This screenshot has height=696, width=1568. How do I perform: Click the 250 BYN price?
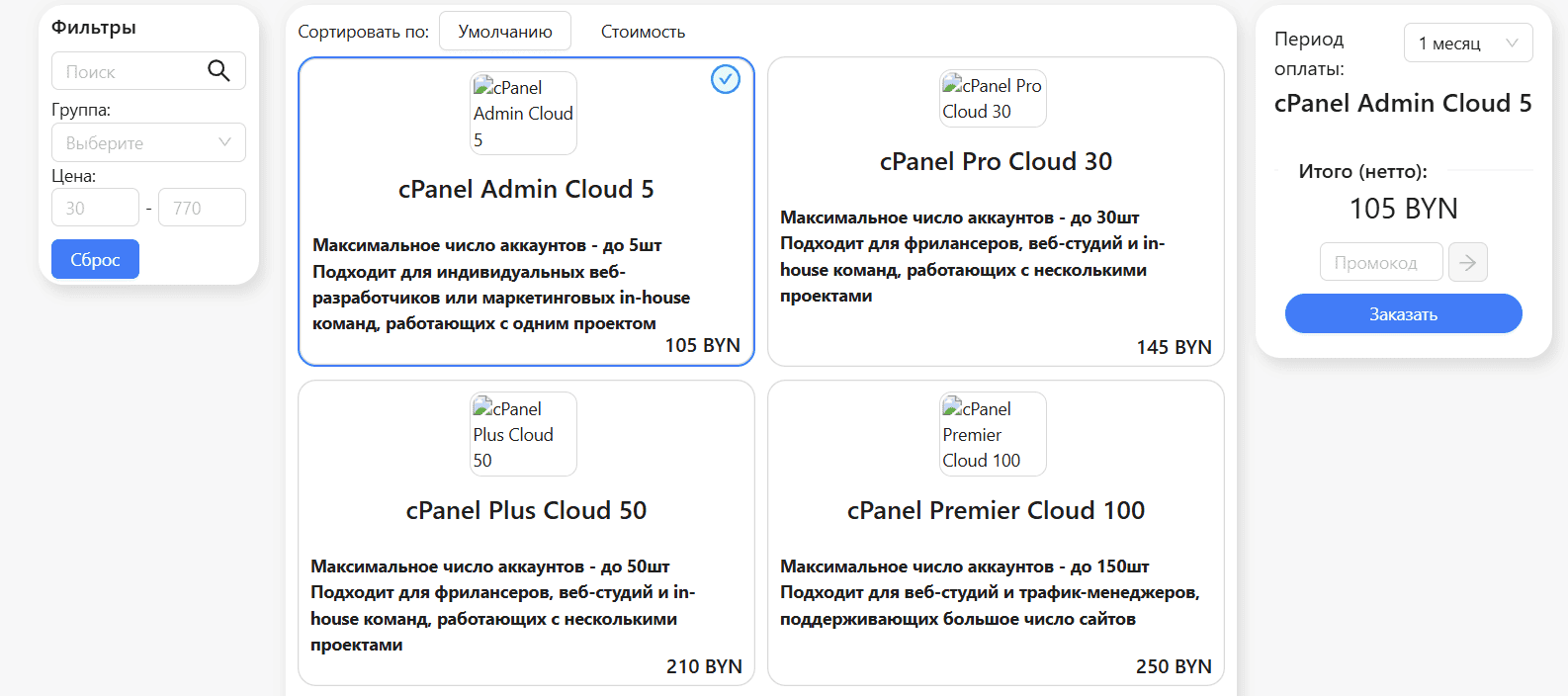click(x=1174, y=666)
